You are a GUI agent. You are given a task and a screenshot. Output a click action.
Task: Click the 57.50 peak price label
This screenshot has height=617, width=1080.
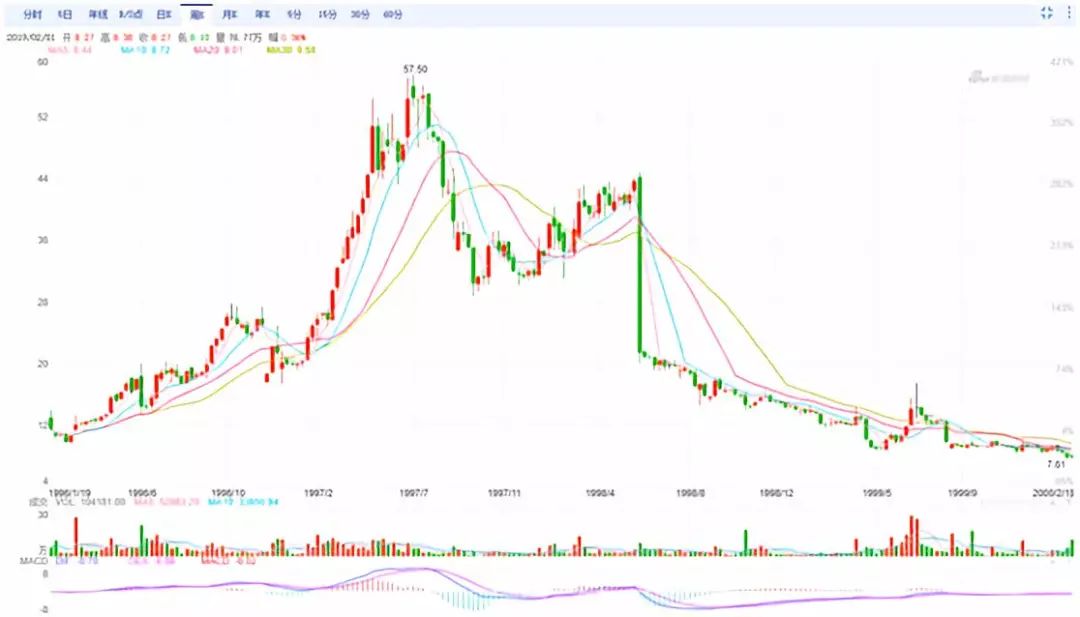(418, 69)
